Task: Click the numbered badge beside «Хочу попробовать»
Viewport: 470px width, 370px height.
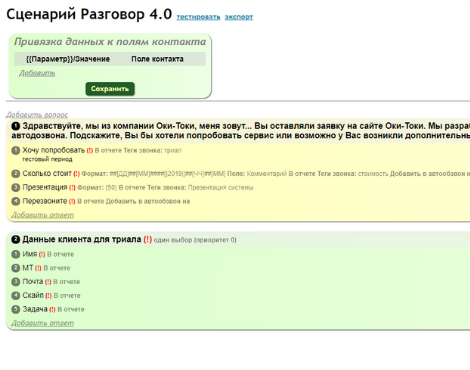Action: (x=16, y=151)
